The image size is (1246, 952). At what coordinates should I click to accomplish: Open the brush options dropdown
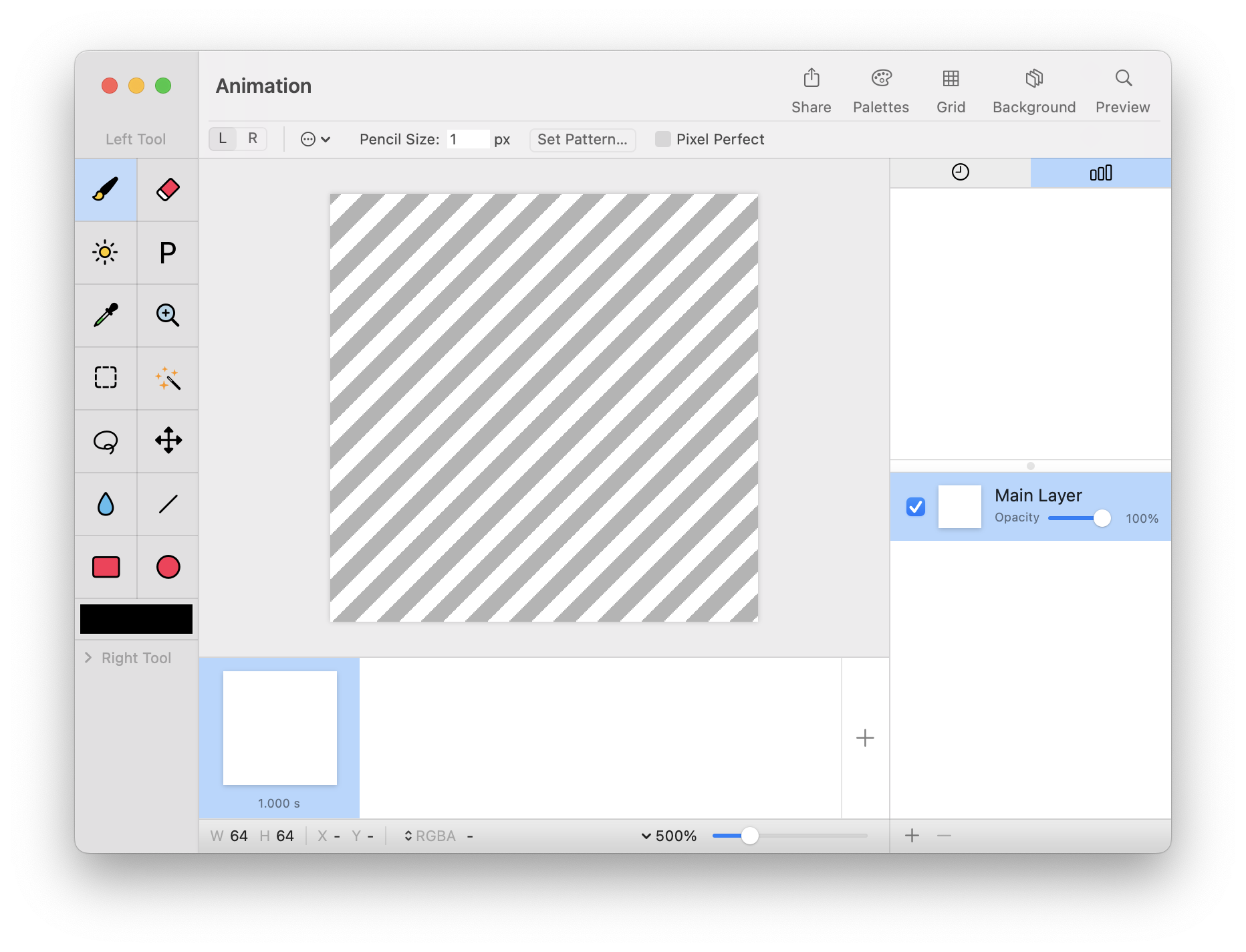315,139
